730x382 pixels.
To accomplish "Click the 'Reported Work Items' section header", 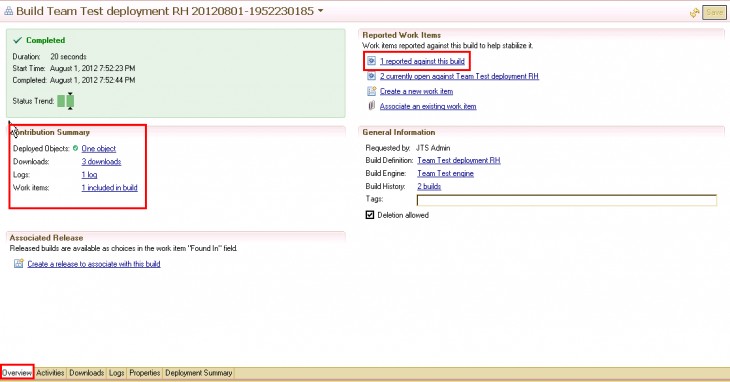I will point(402,35).
